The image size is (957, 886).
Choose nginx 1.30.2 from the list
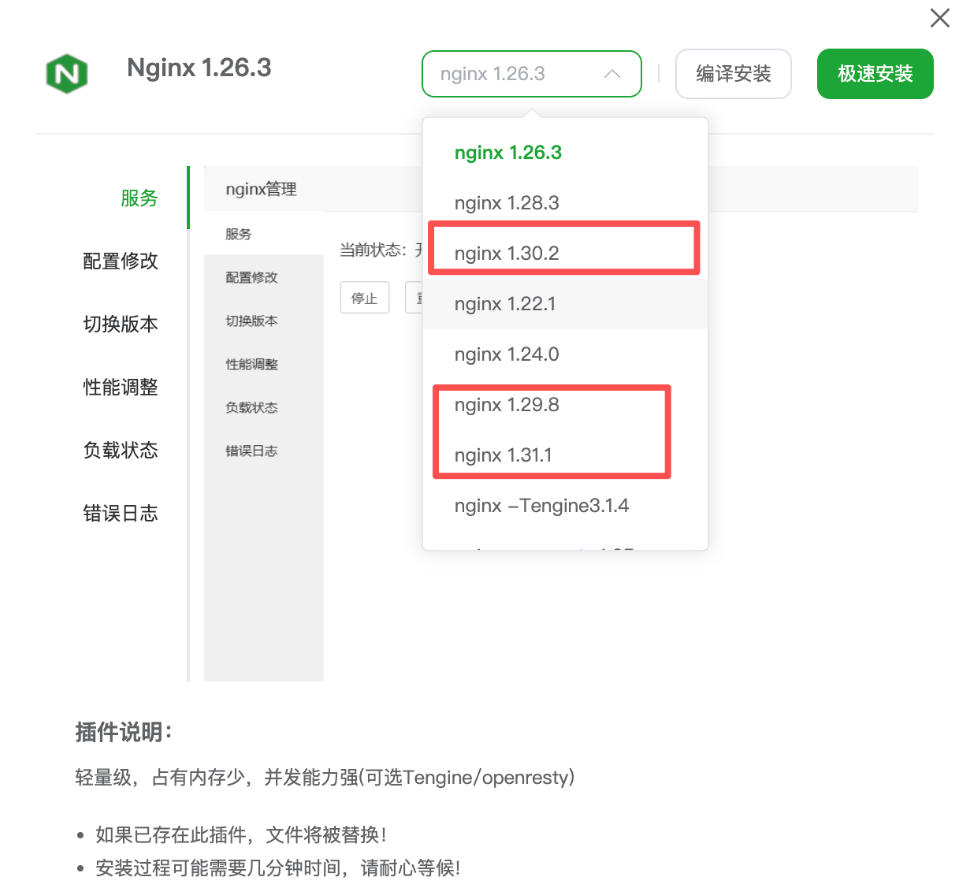coord(565,253)
